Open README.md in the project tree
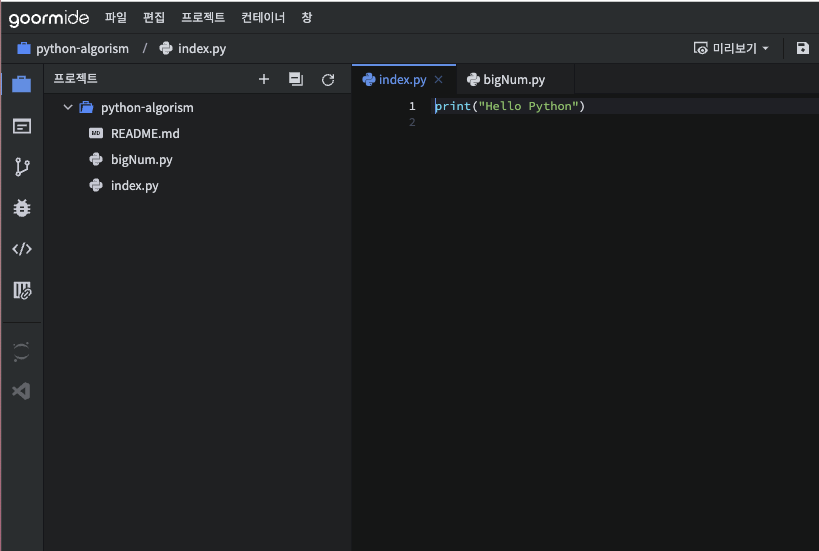The height and width of the screenshot is (551, 819). [x=145, y=134]
